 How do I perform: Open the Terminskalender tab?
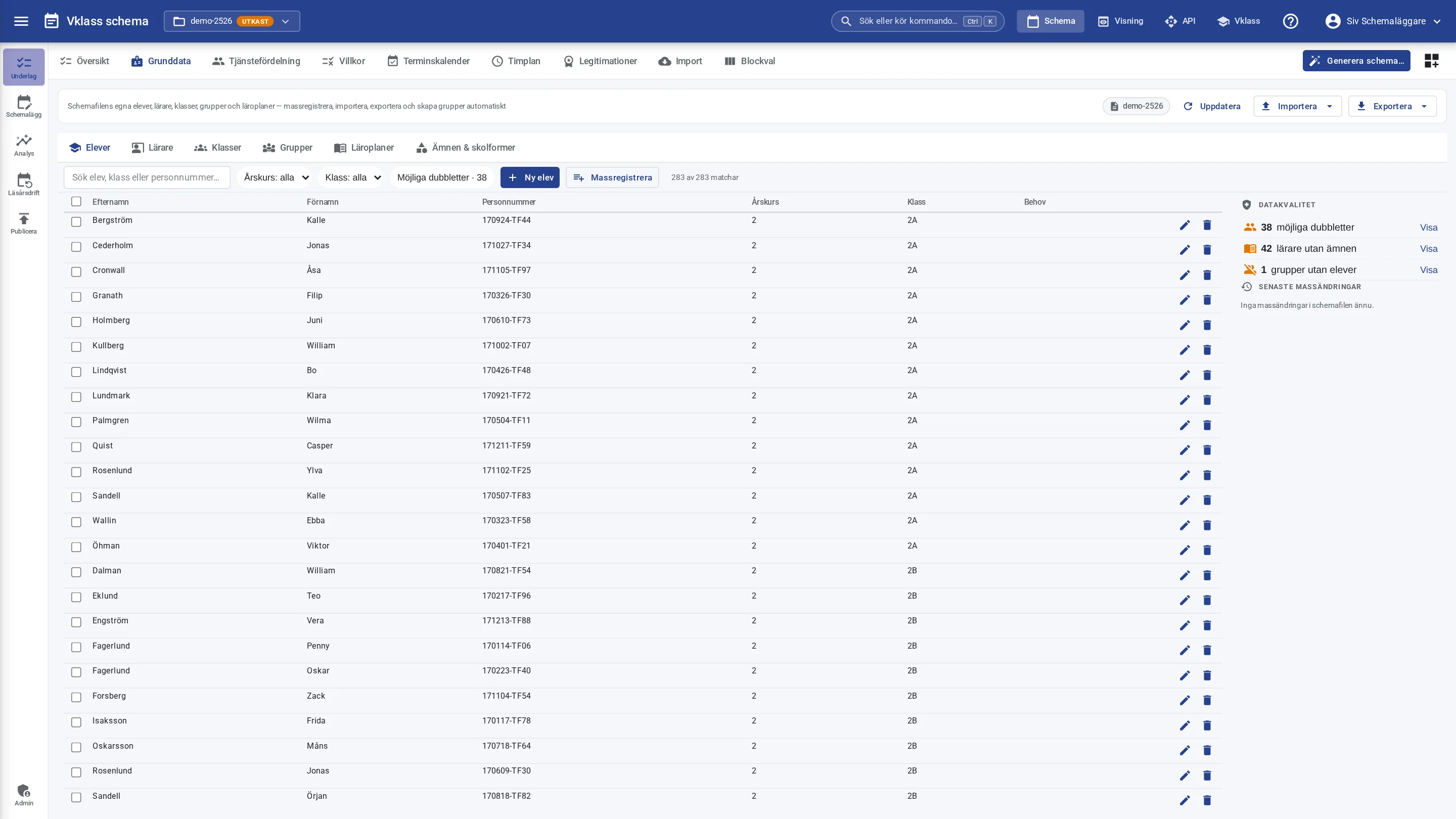[428, 61]
